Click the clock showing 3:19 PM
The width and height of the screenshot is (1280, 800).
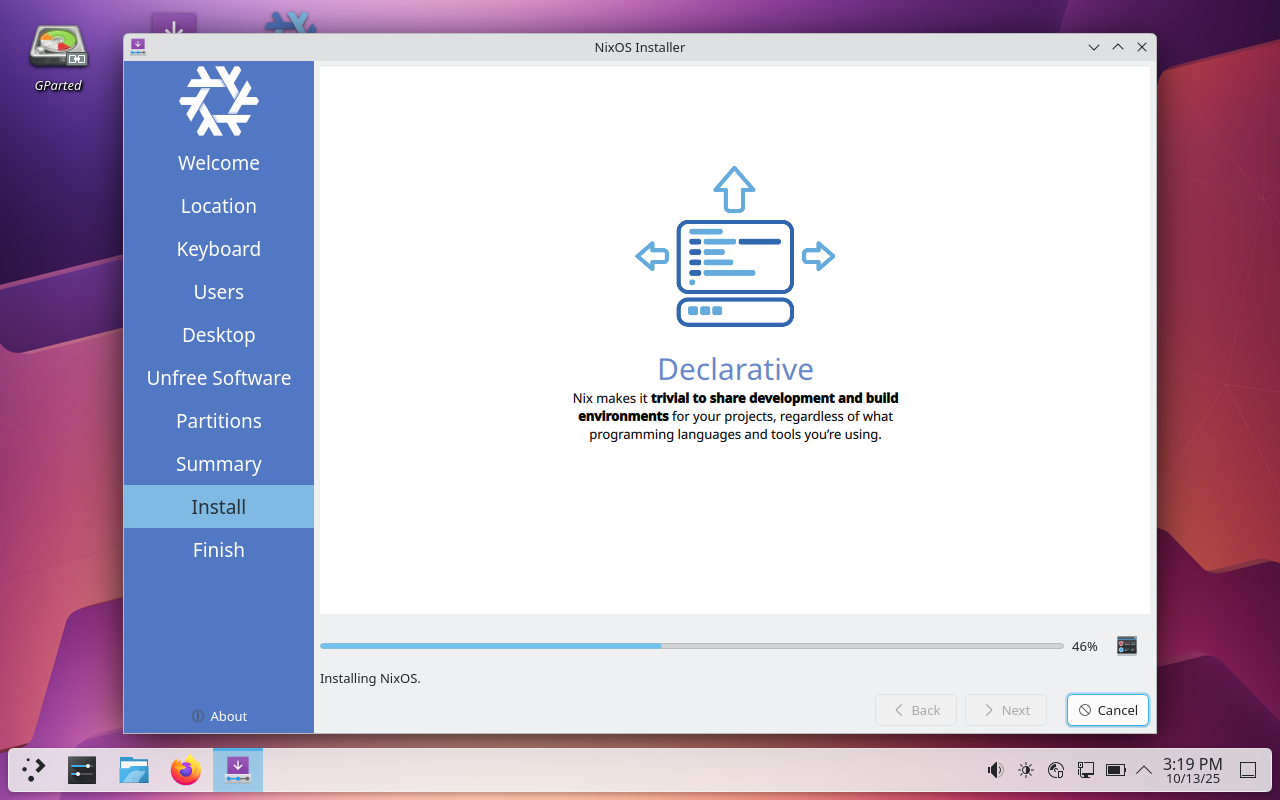tap(1193, 770)
